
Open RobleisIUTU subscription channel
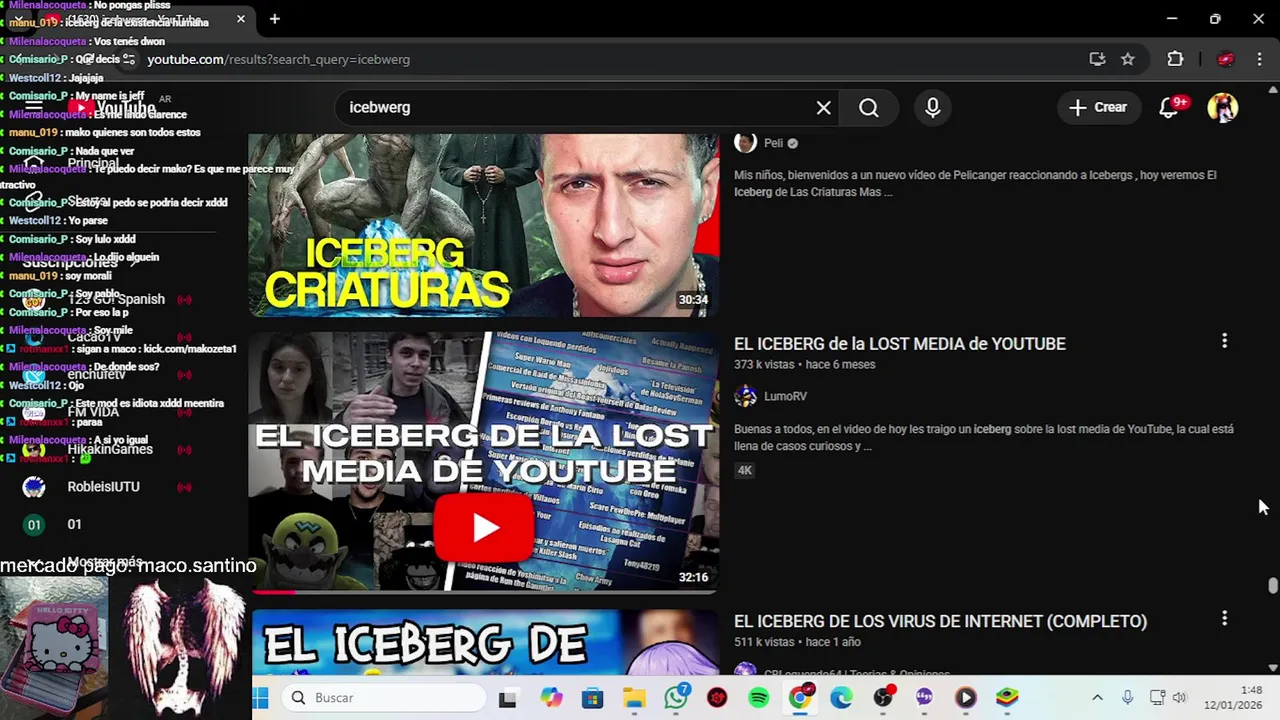pyautogui.click(x=110, y=487)
